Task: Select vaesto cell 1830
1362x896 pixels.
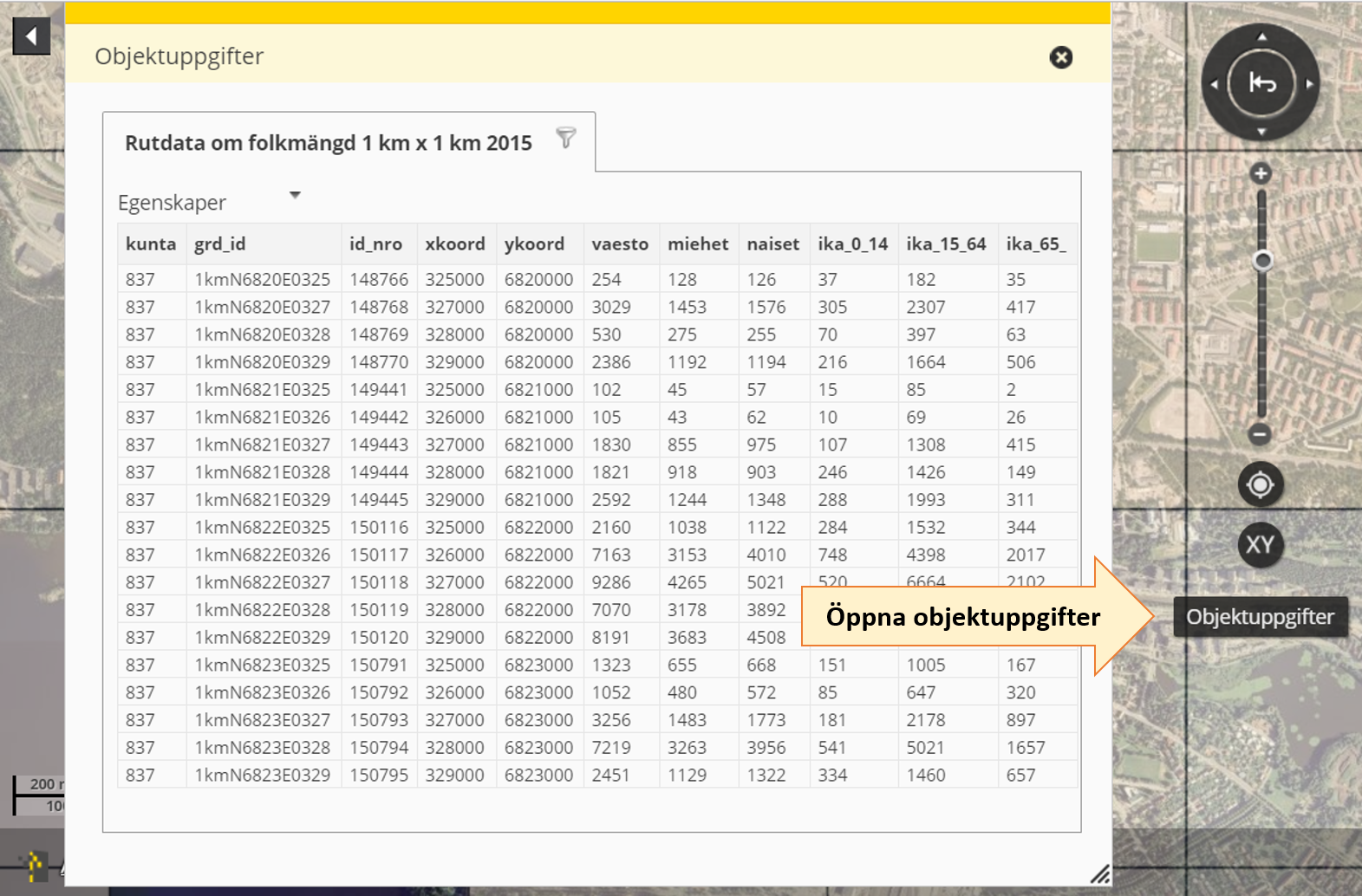Action: (621, 445)
